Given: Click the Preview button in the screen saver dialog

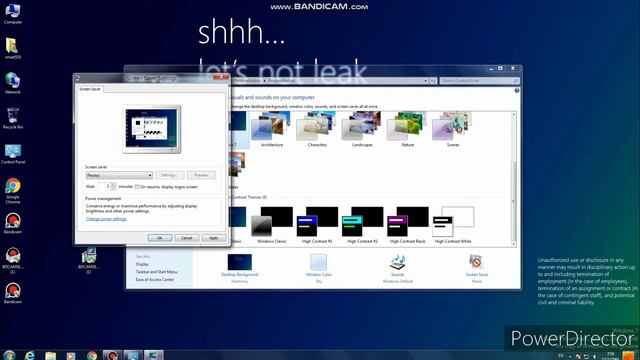Looking at the screenshot, I should [201, 175].
